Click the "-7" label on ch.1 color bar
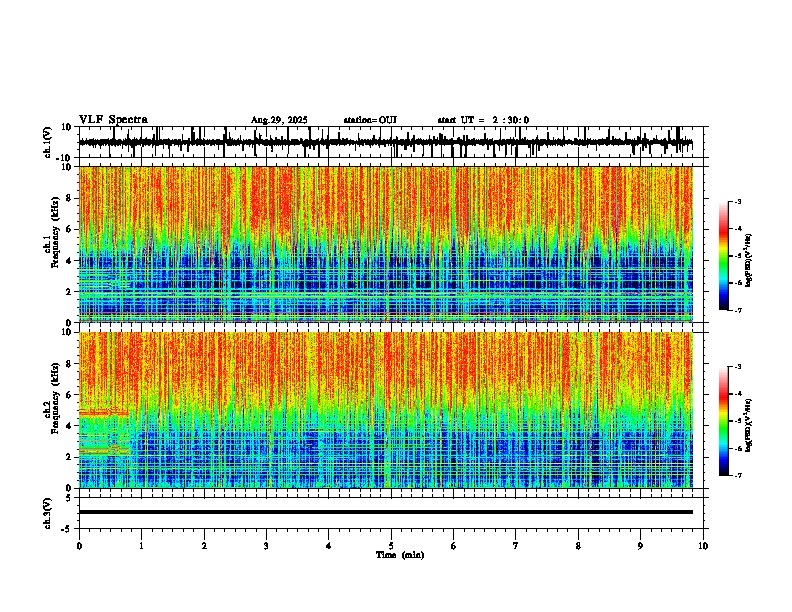 click(737, 310)
